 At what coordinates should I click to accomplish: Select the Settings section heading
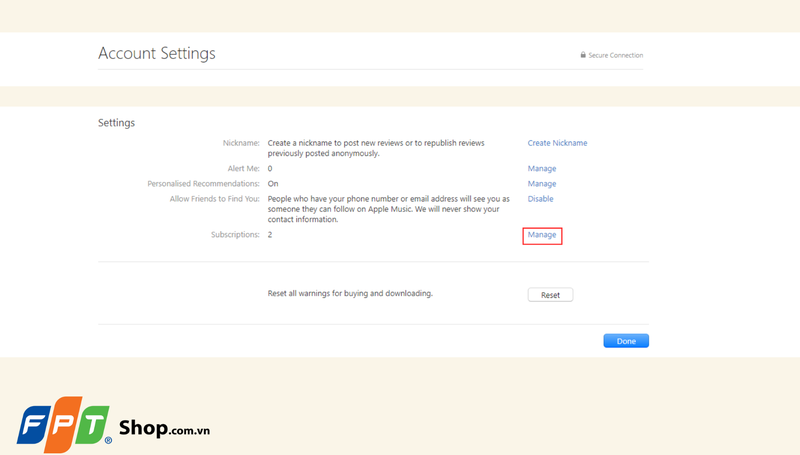click(116, 123)
